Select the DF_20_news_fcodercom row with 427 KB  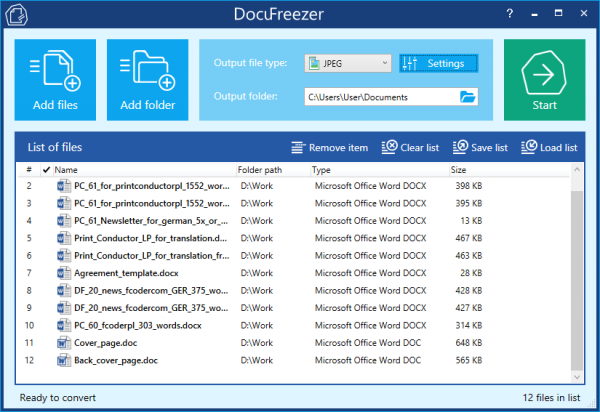(x=293, y=308)
